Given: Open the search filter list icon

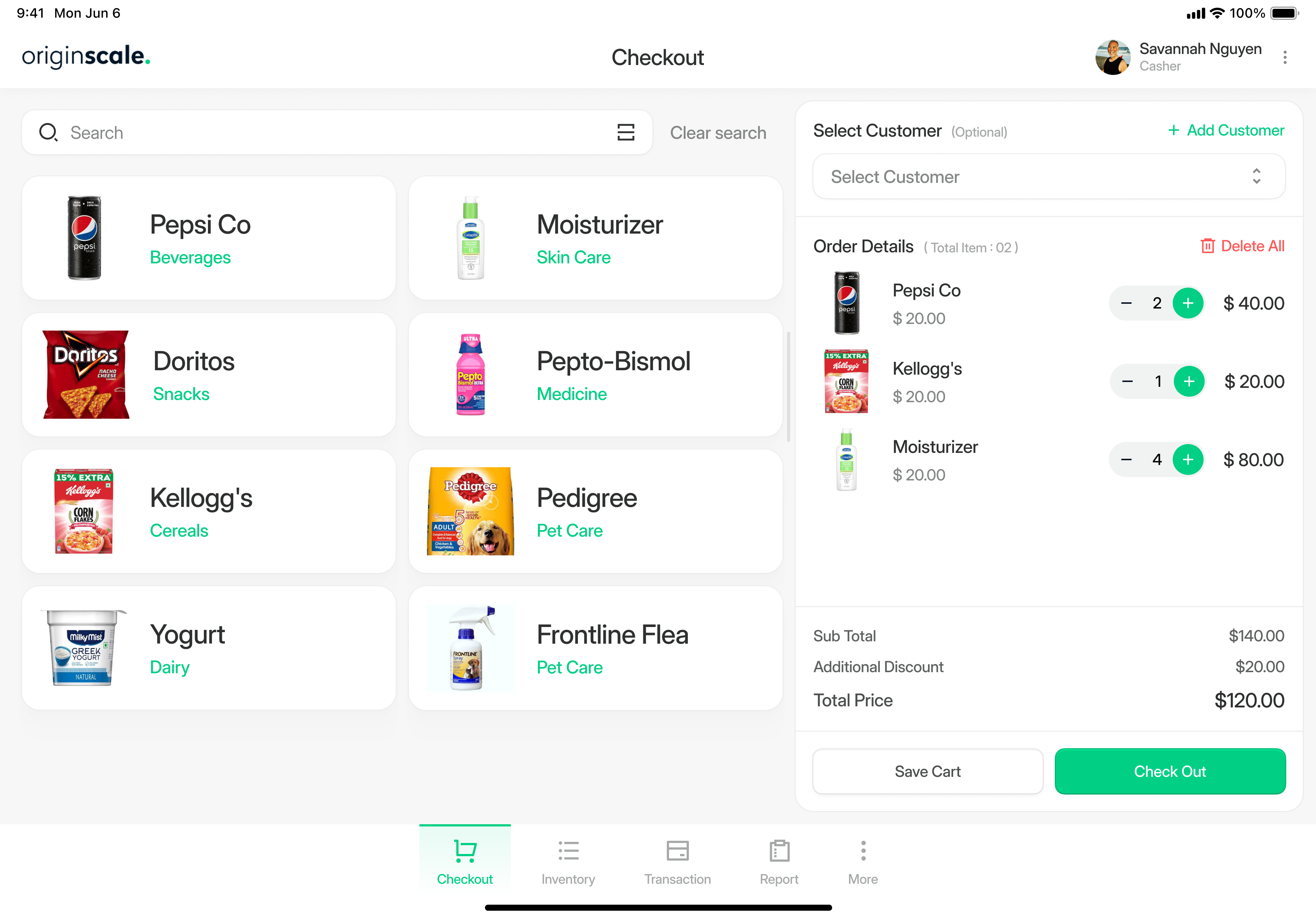Looking at the screenshot, I should click(625, 132).
